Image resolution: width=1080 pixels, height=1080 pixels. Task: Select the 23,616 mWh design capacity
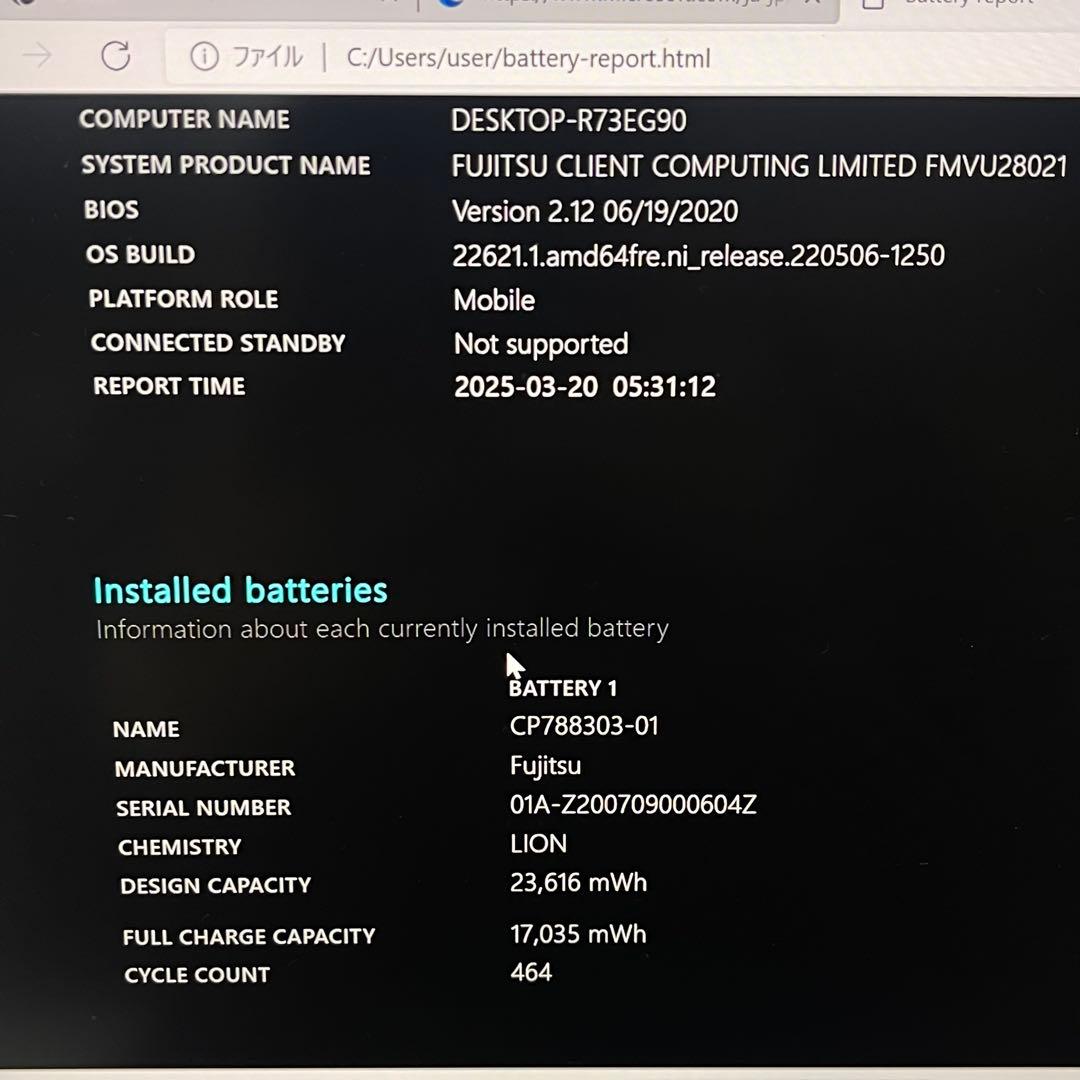(x=579, y=882)
